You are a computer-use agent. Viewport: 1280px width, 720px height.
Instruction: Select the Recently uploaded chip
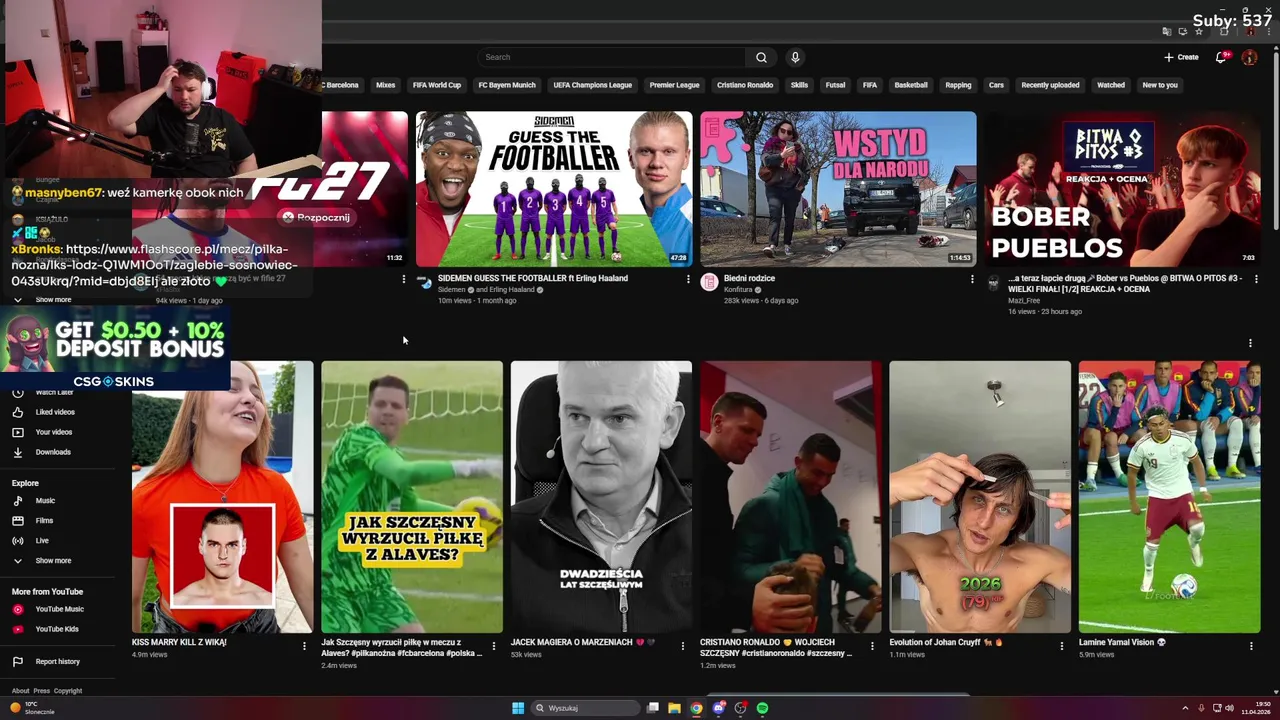click(x=1050, y=85)
